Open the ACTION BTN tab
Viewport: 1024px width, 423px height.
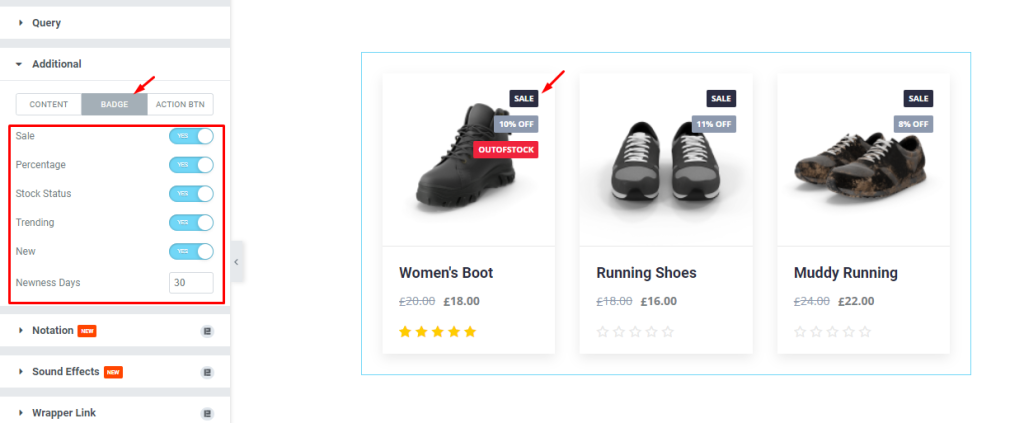(180, 104)
